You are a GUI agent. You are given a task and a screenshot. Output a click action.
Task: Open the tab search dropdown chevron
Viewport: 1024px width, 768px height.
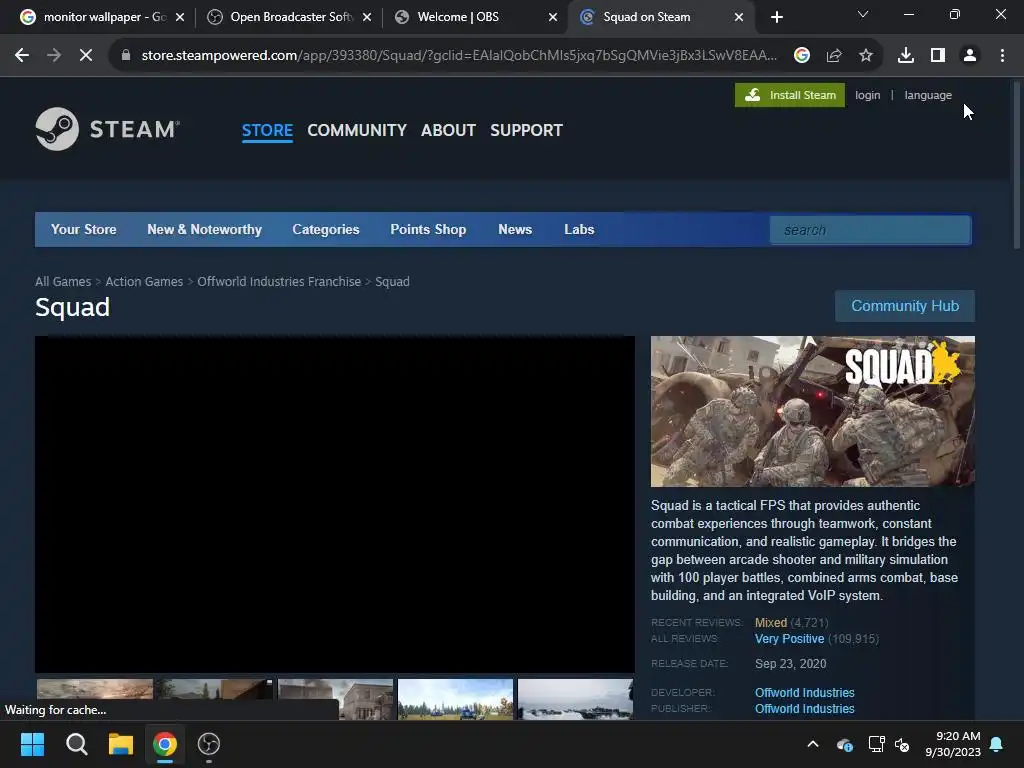point(863,14)
